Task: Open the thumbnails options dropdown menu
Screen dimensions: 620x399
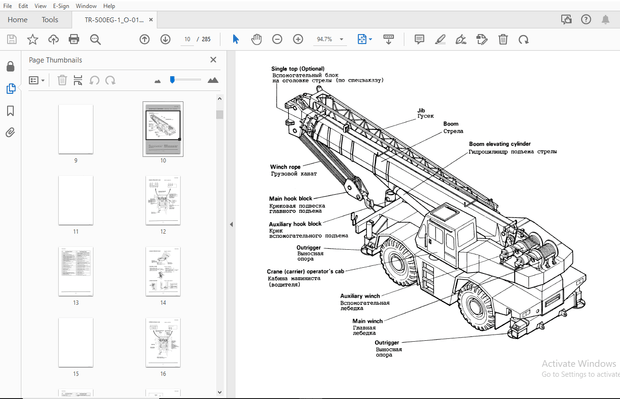Action: (37, 80)
